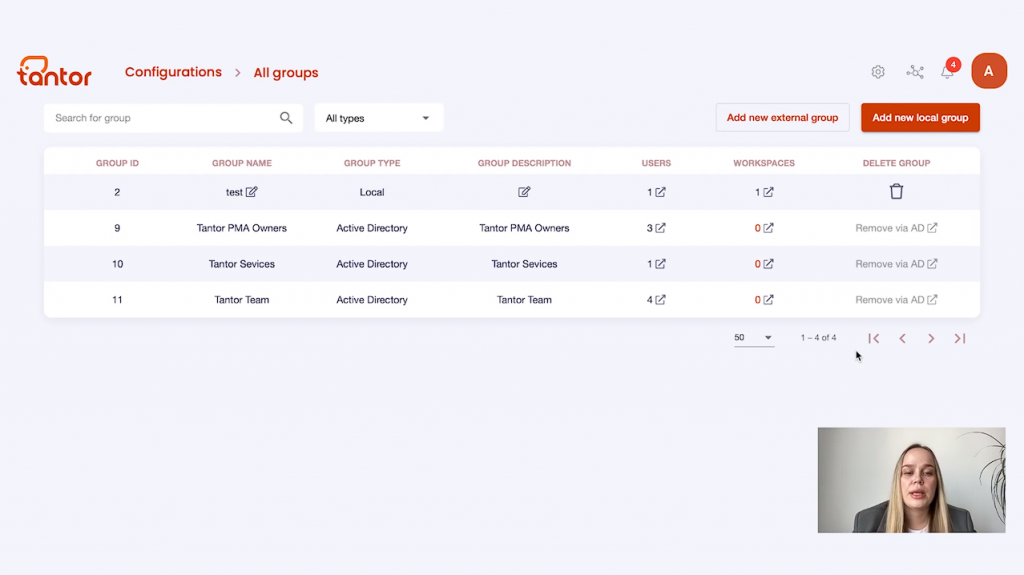Go to the previous page

click(x=903, y=338)
